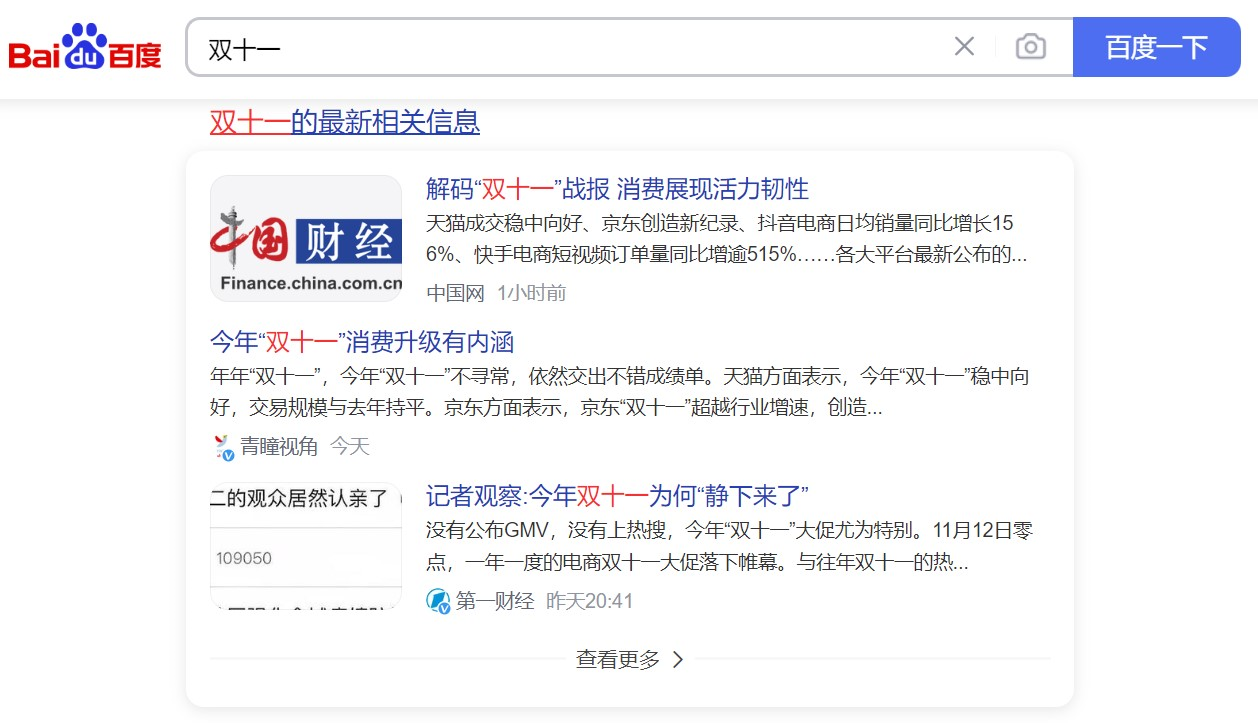Click the 第一财经 source avatar icon
1258x723 pixels.
coord(438,601)
